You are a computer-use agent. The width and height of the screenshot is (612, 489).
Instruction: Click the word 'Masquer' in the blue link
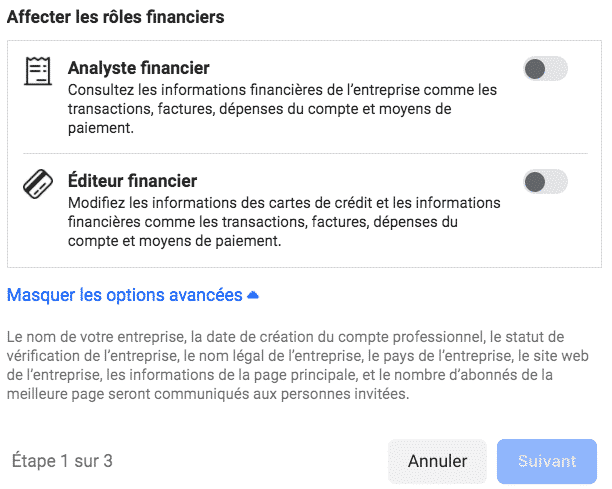pyautogui.click(x=39, y=295)
